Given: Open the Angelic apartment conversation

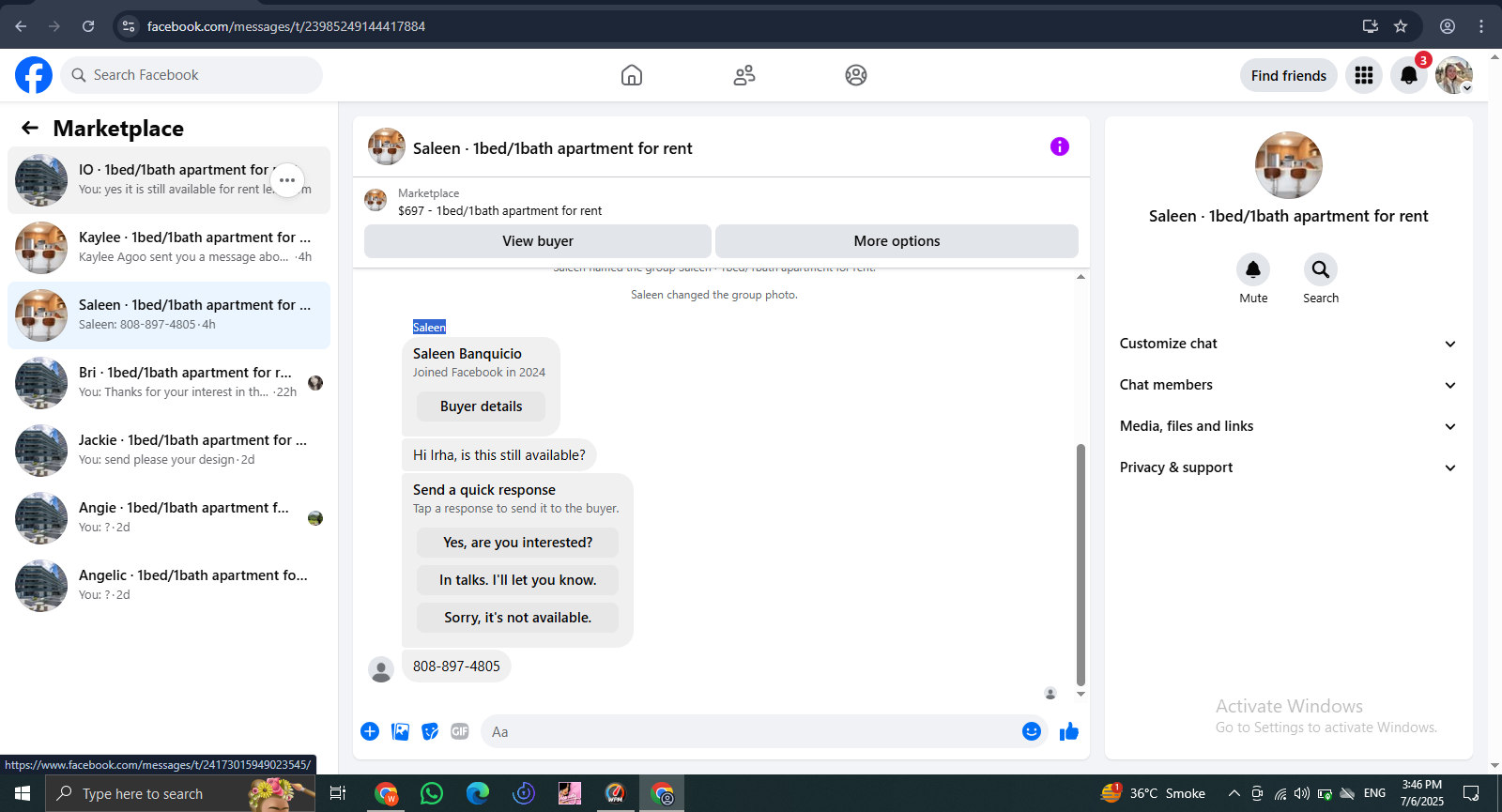Looking at the screenshot, I should pyautogui.click(x=169, y=586).
